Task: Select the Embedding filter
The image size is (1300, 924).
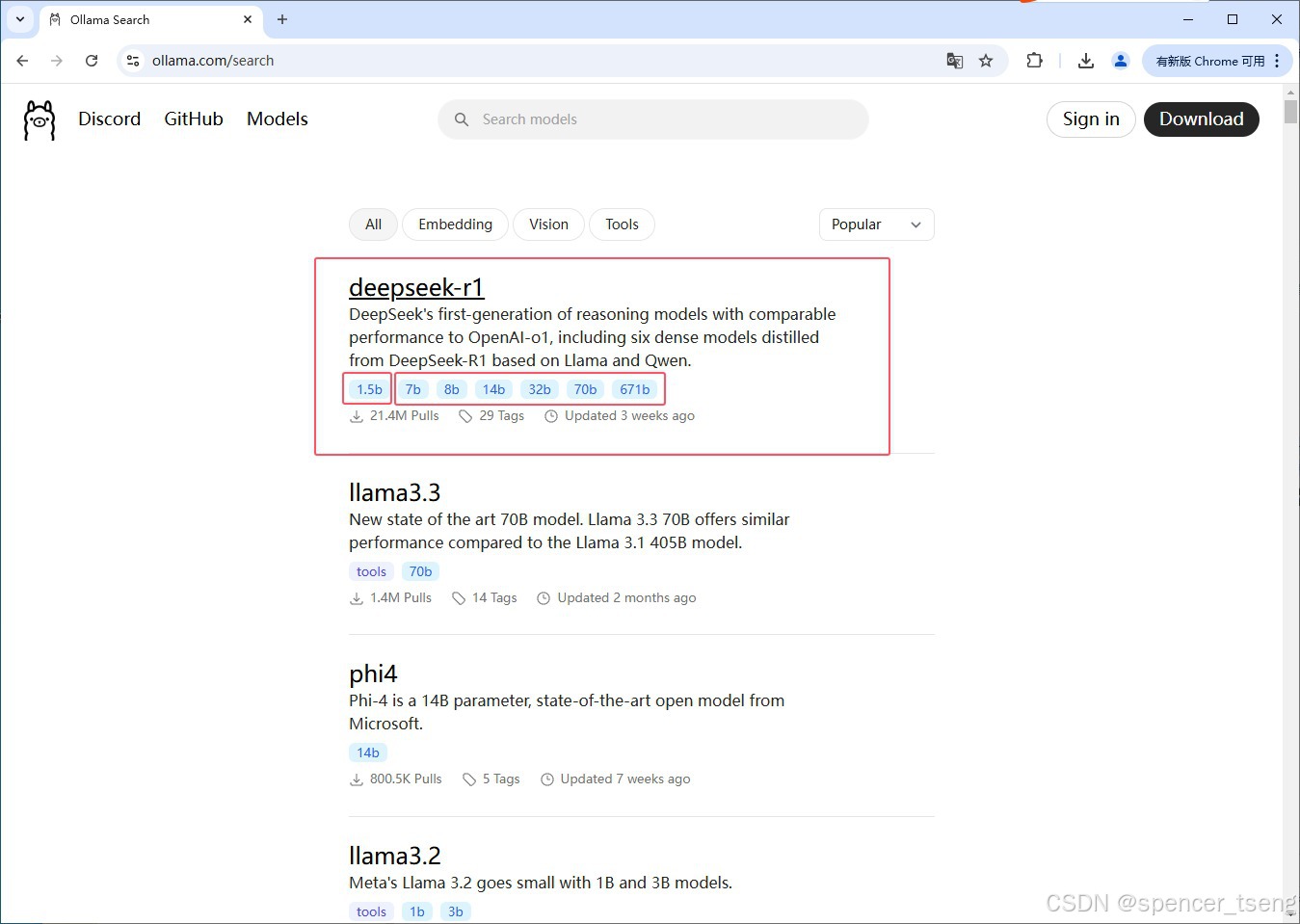Action: pyautogui.click(x=455, y=224)
